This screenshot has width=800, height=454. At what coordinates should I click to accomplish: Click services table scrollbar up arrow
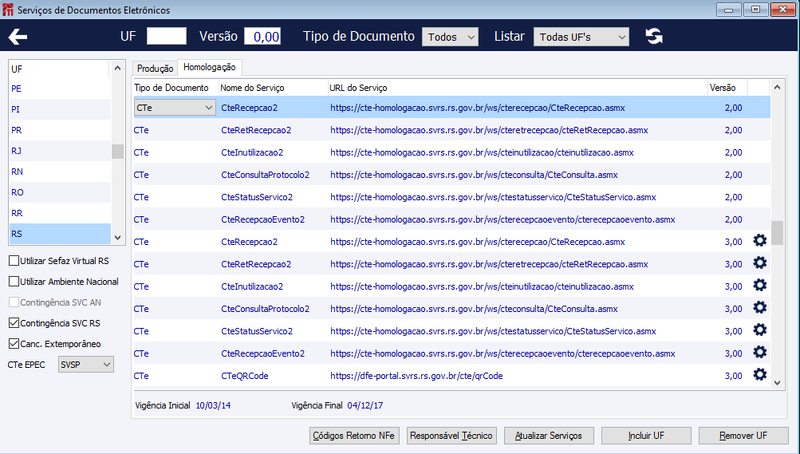(x=777, y=87)
